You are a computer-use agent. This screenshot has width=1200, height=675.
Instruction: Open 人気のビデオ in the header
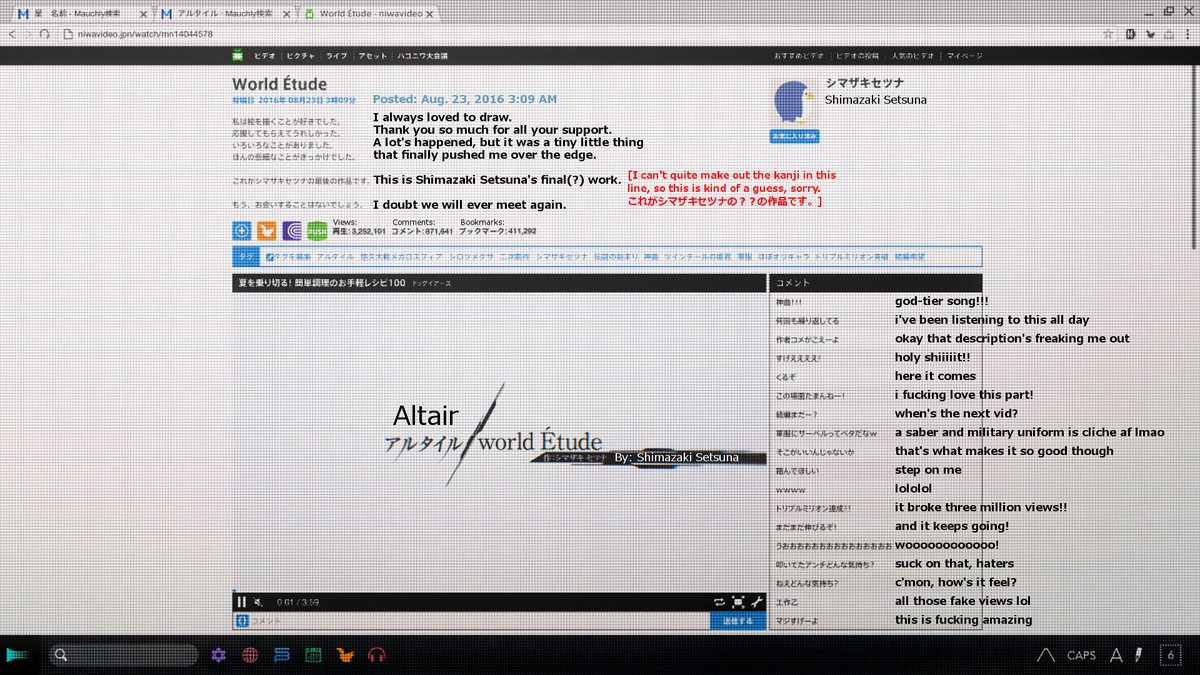point(914,56)
